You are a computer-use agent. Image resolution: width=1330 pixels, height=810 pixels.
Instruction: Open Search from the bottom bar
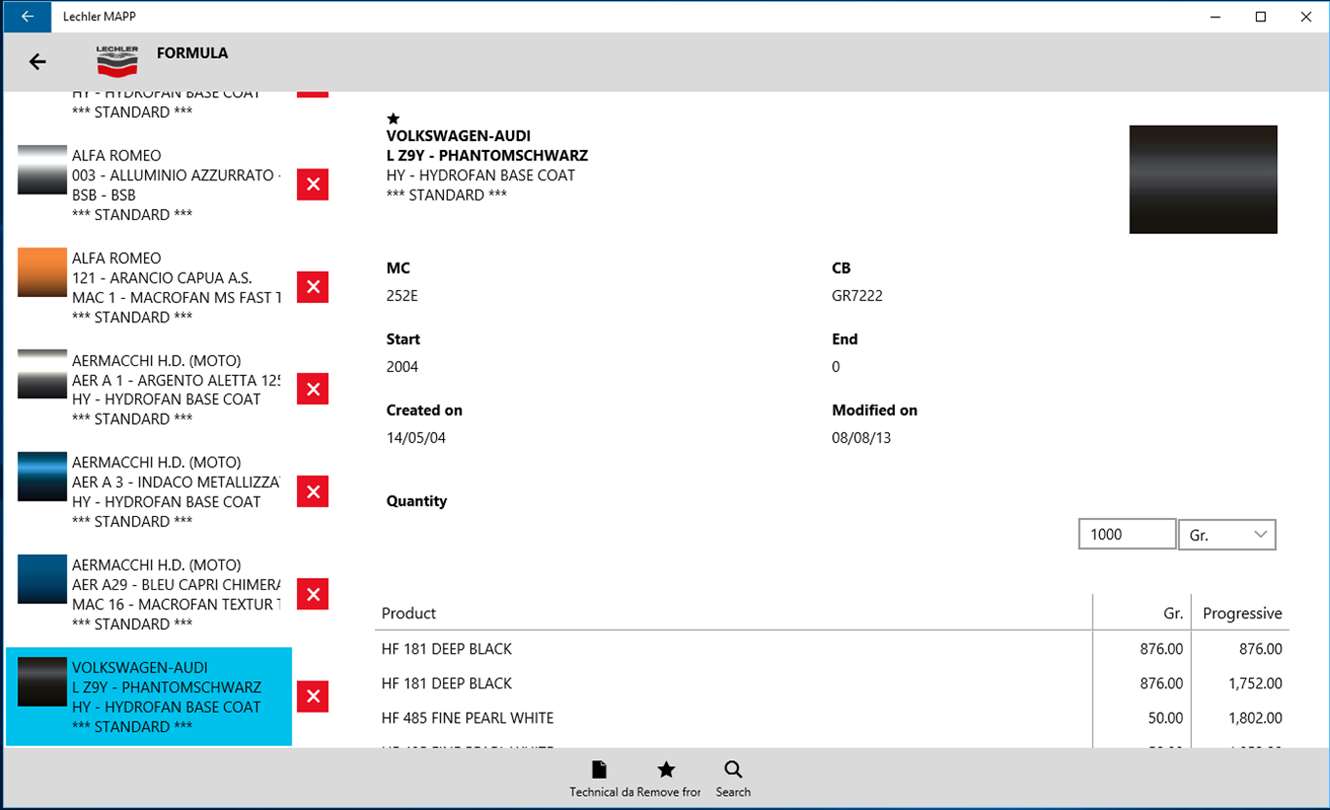point(733,778)
